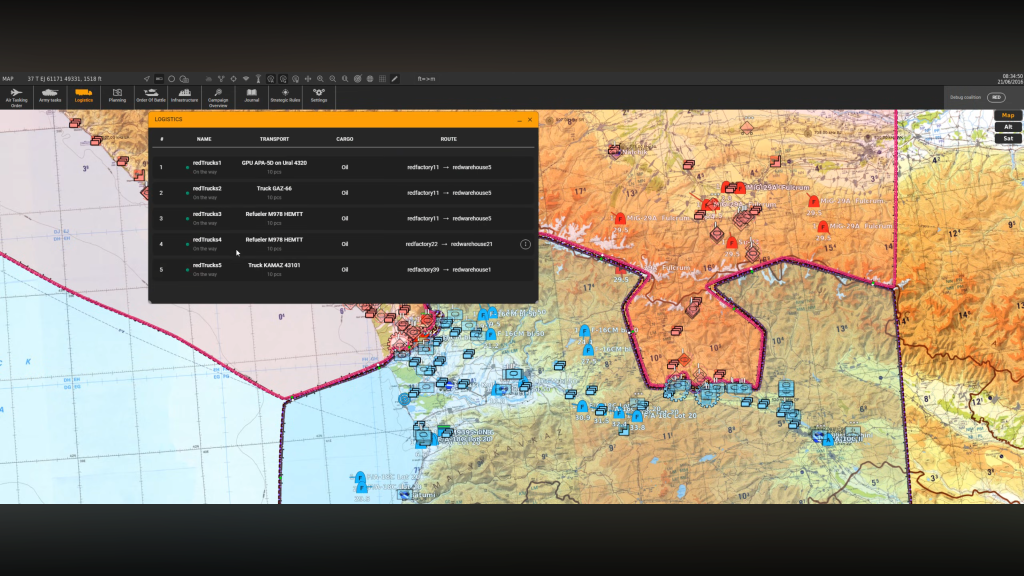Image resolution: width=1024 pixels, height=576 pixels.
Task: Open the Infrastructure panel
Action: coord(184,96)
